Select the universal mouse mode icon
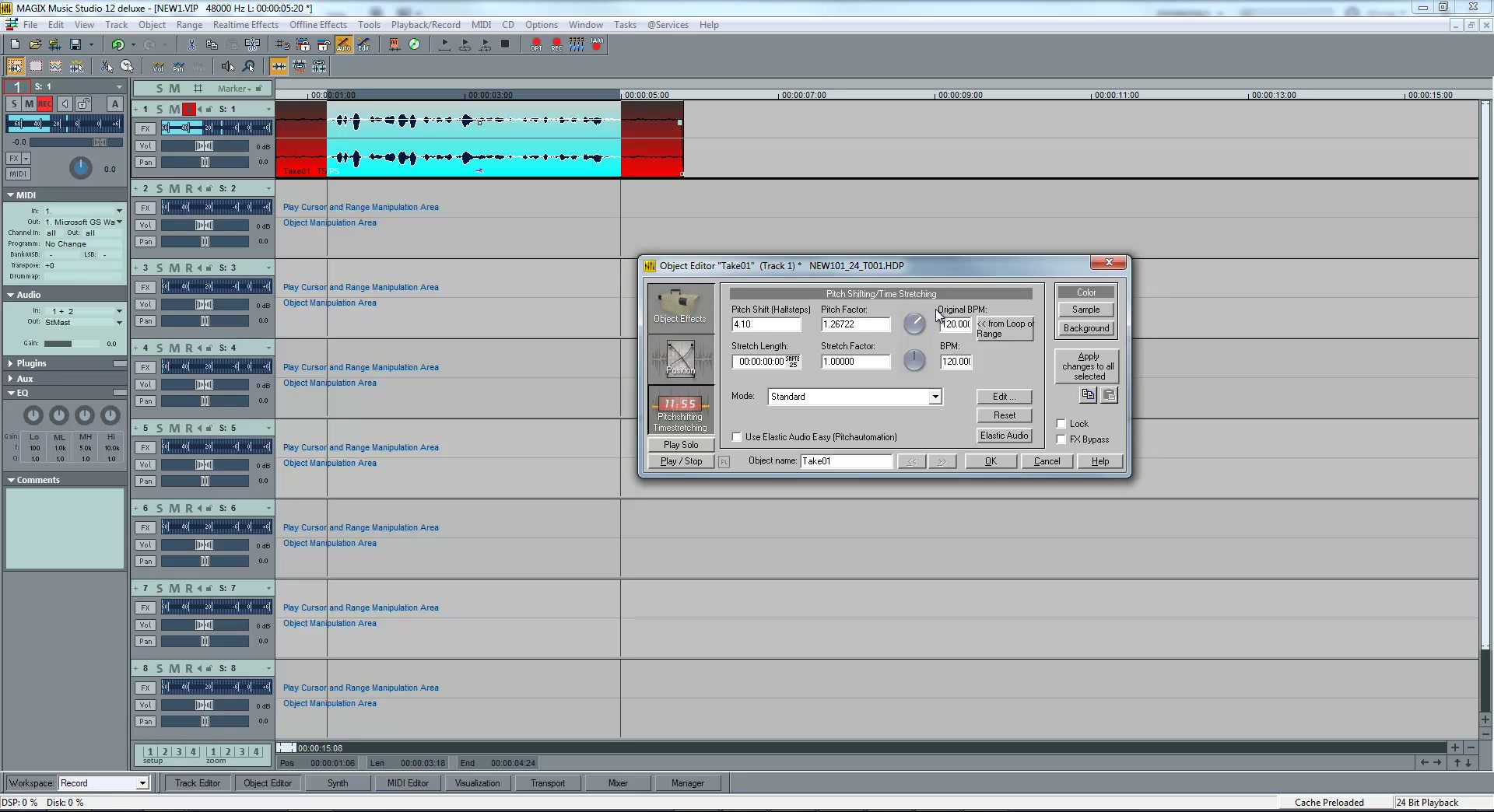This screenshot has width=1494, height=812. tap(15, 66)
